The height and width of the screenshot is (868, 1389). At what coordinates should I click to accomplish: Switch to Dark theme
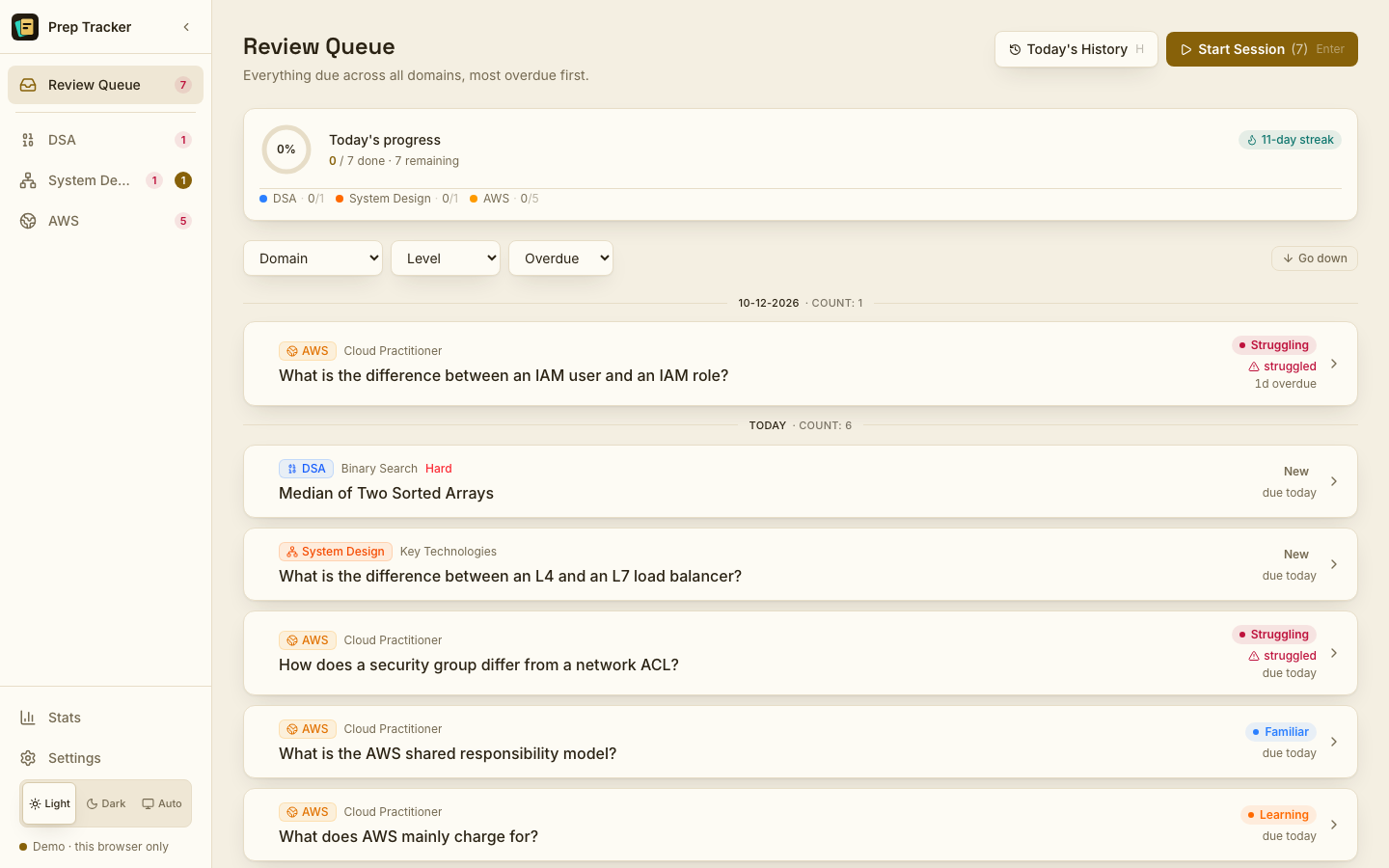pos(106,803)
